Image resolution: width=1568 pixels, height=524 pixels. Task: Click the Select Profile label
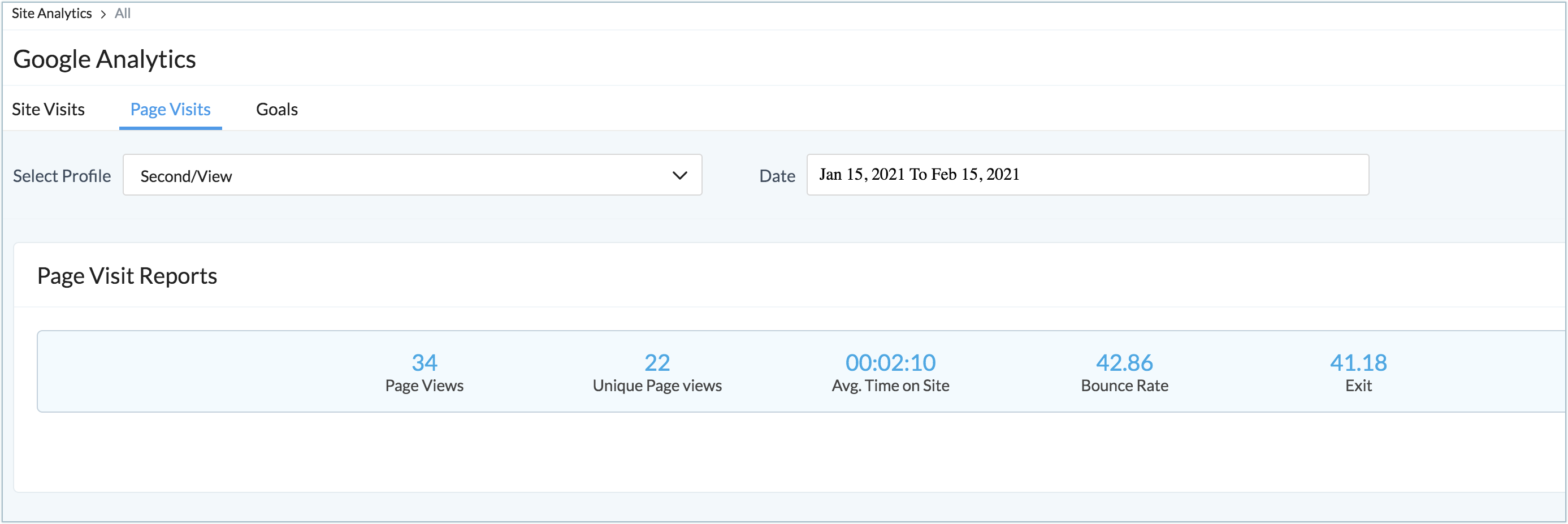[x=62, y=176]
